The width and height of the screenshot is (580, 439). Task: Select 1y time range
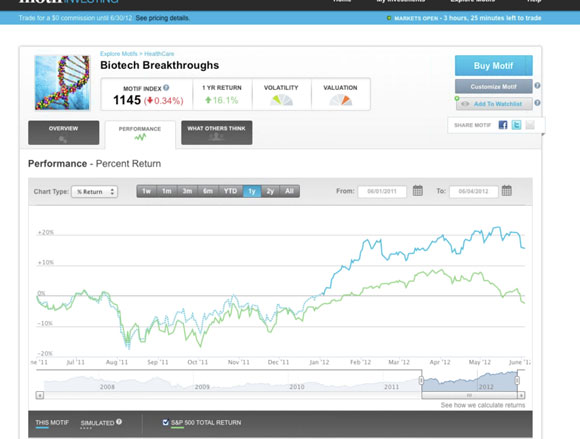tap(252, 191)
